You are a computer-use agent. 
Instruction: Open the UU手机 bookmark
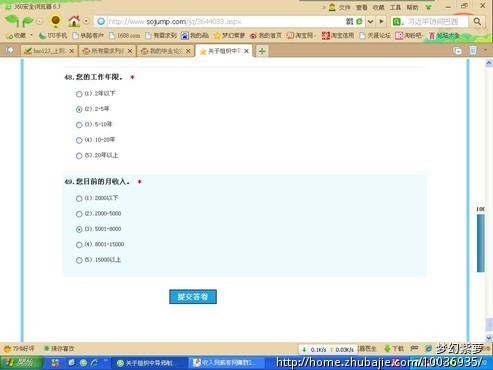tap(53, 35)
